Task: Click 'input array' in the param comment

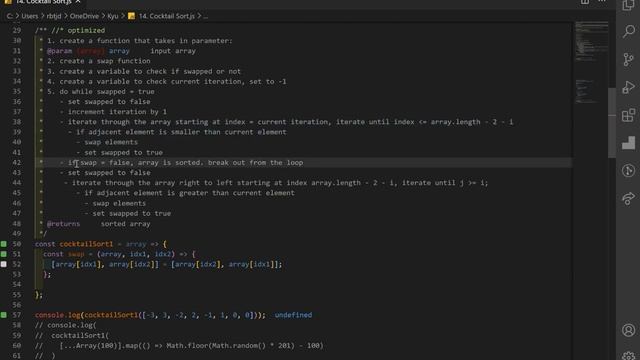Action: tap(173, 51)
